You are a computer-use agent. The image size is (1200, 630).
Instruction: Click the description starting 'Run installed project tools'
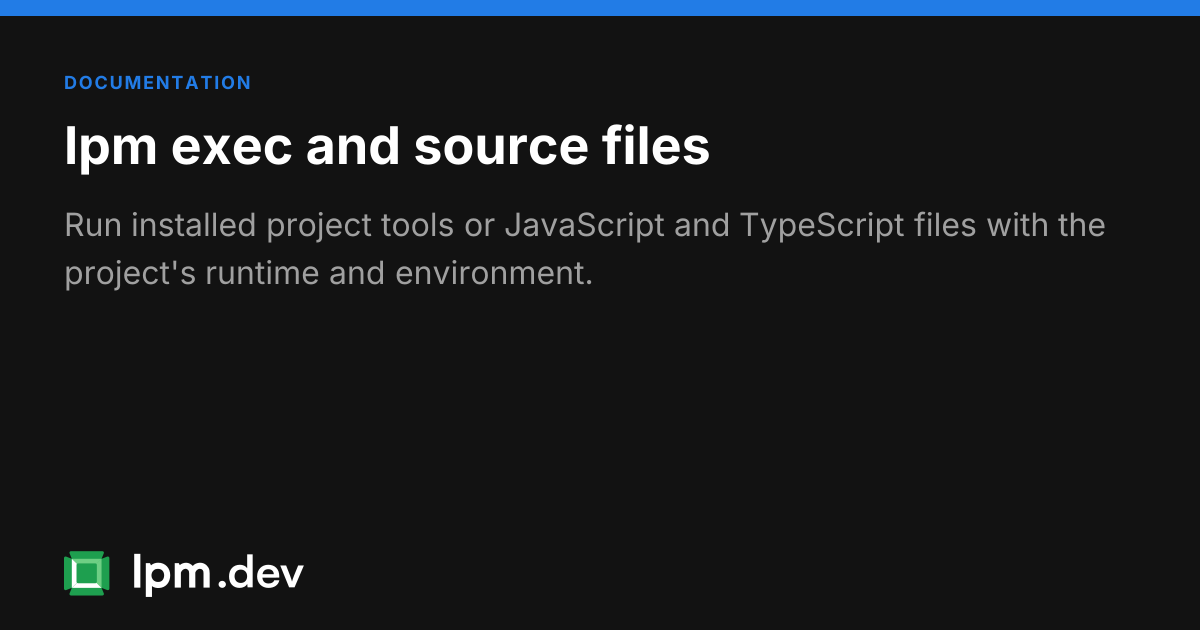(585, 249)
